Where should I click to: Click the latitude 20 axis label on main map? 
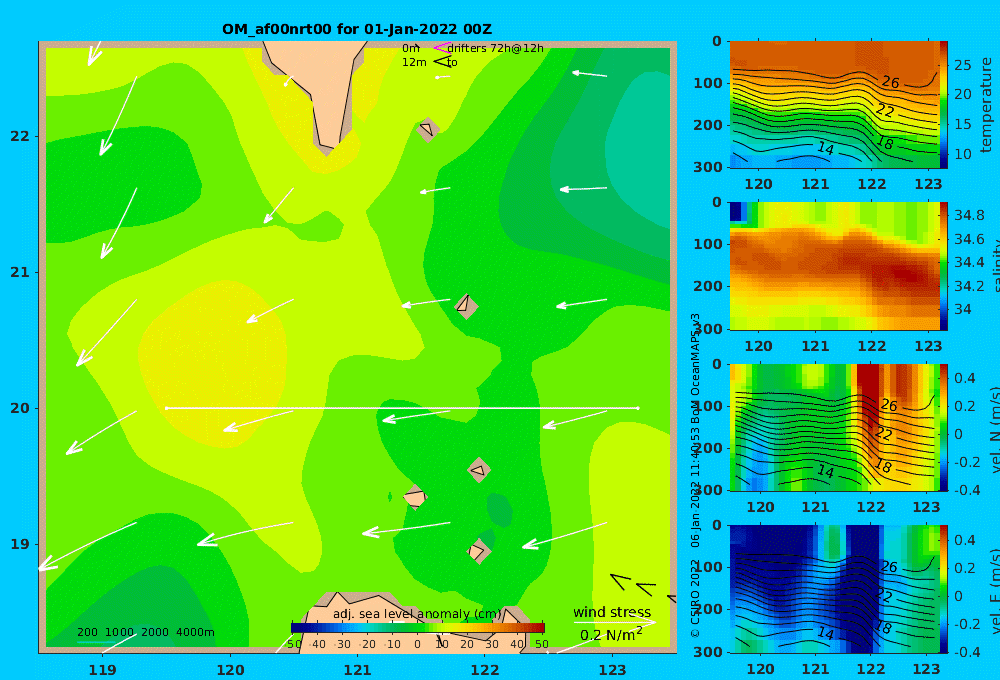point(20,408)
